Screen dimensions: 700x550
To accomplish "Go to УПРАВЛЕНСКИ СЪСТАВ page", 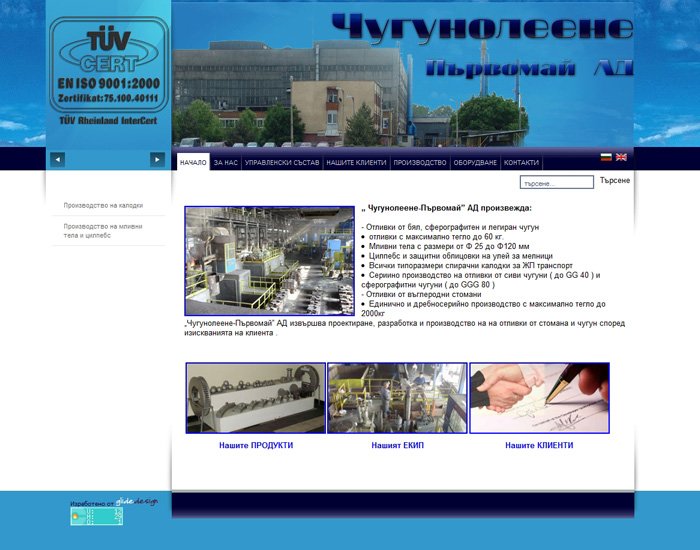I will [281, 162].
